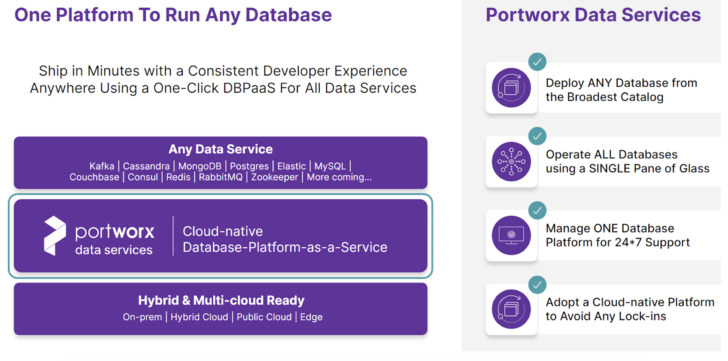
Task: Click checkmark badge above Operate ALL Databases
Action: (x=537, y=136)
